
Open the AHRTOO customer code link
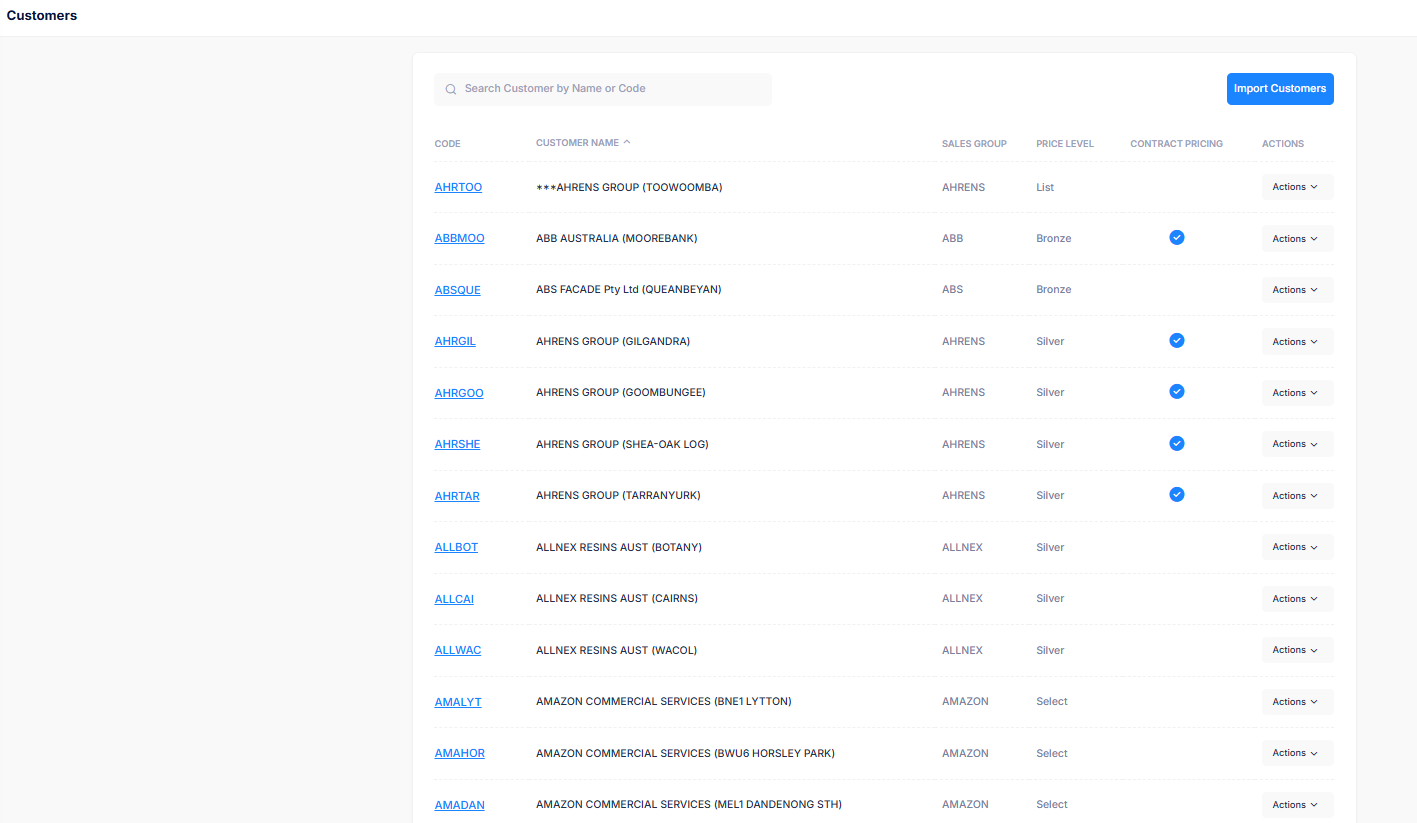coord(458,187)
